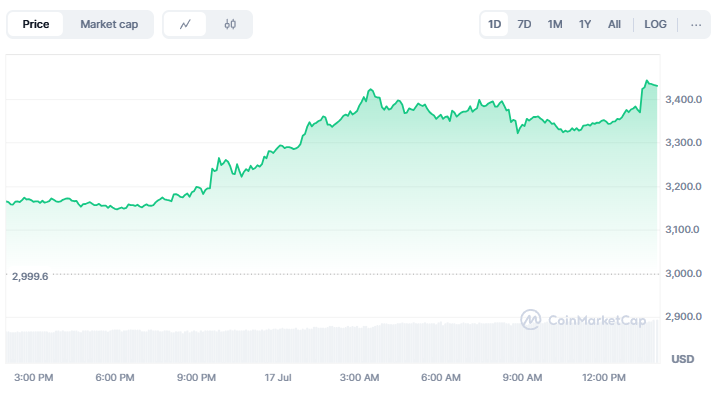The height and width of the screenshot is (393, 716).
Task: Click the 3:00 PM time axis label
Action: (x=34, y=377)
